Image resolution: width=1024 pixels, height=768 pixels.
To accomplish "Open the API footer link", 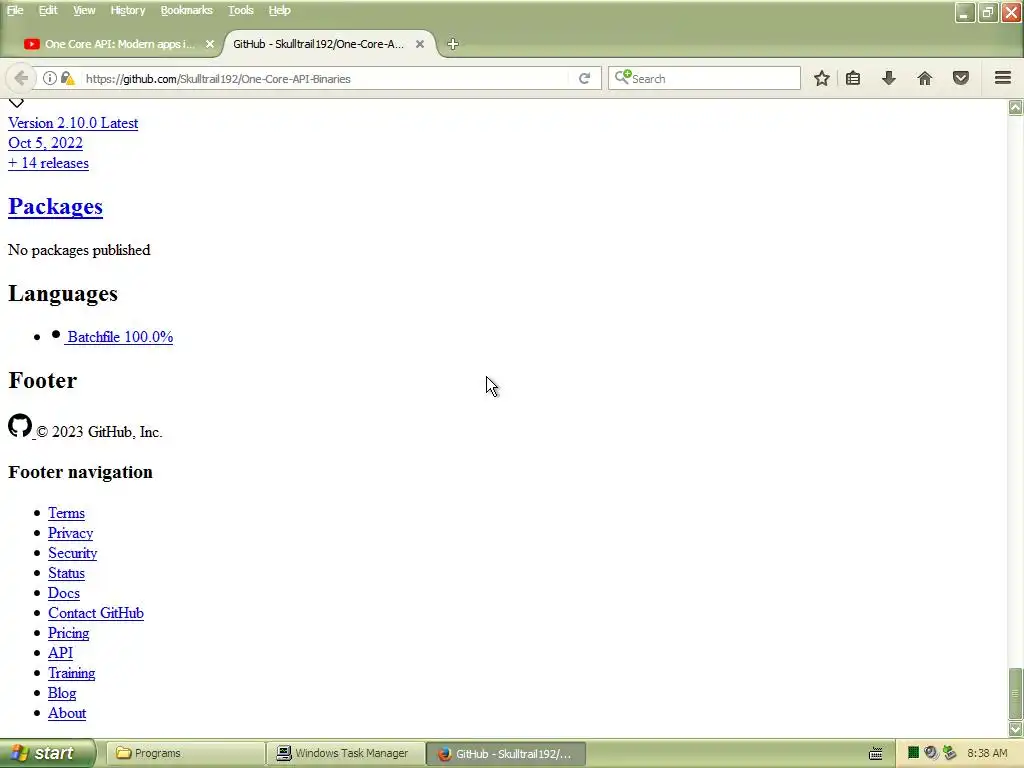I will click(x=61, y=653).
